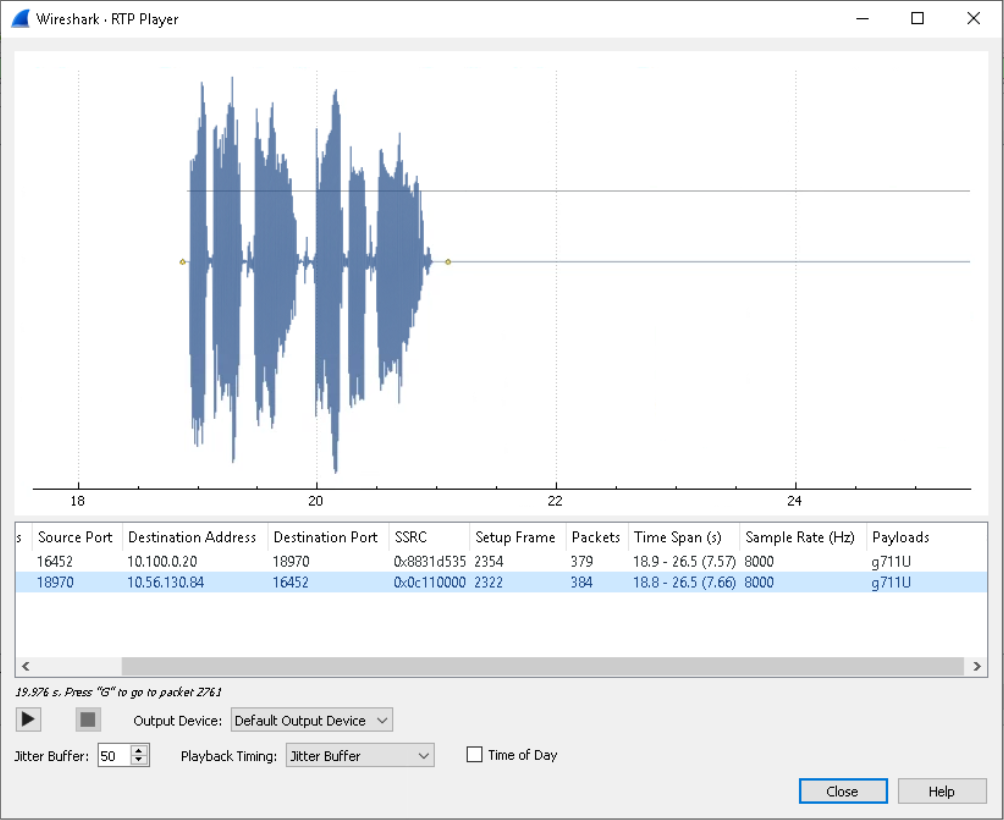
Task: Minimize the RTP Player window
Action: click(862, 18)
